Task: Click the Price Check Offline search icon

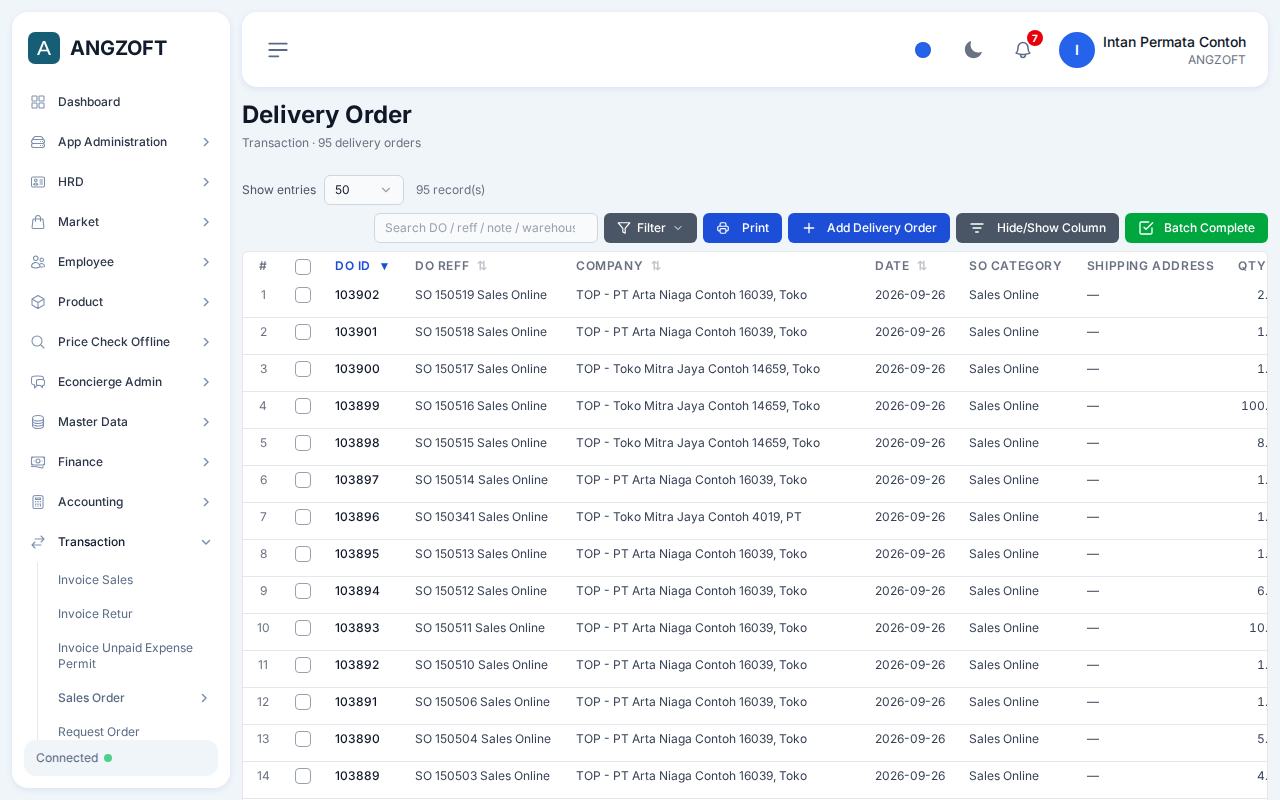Action: [x=38, y=342]
